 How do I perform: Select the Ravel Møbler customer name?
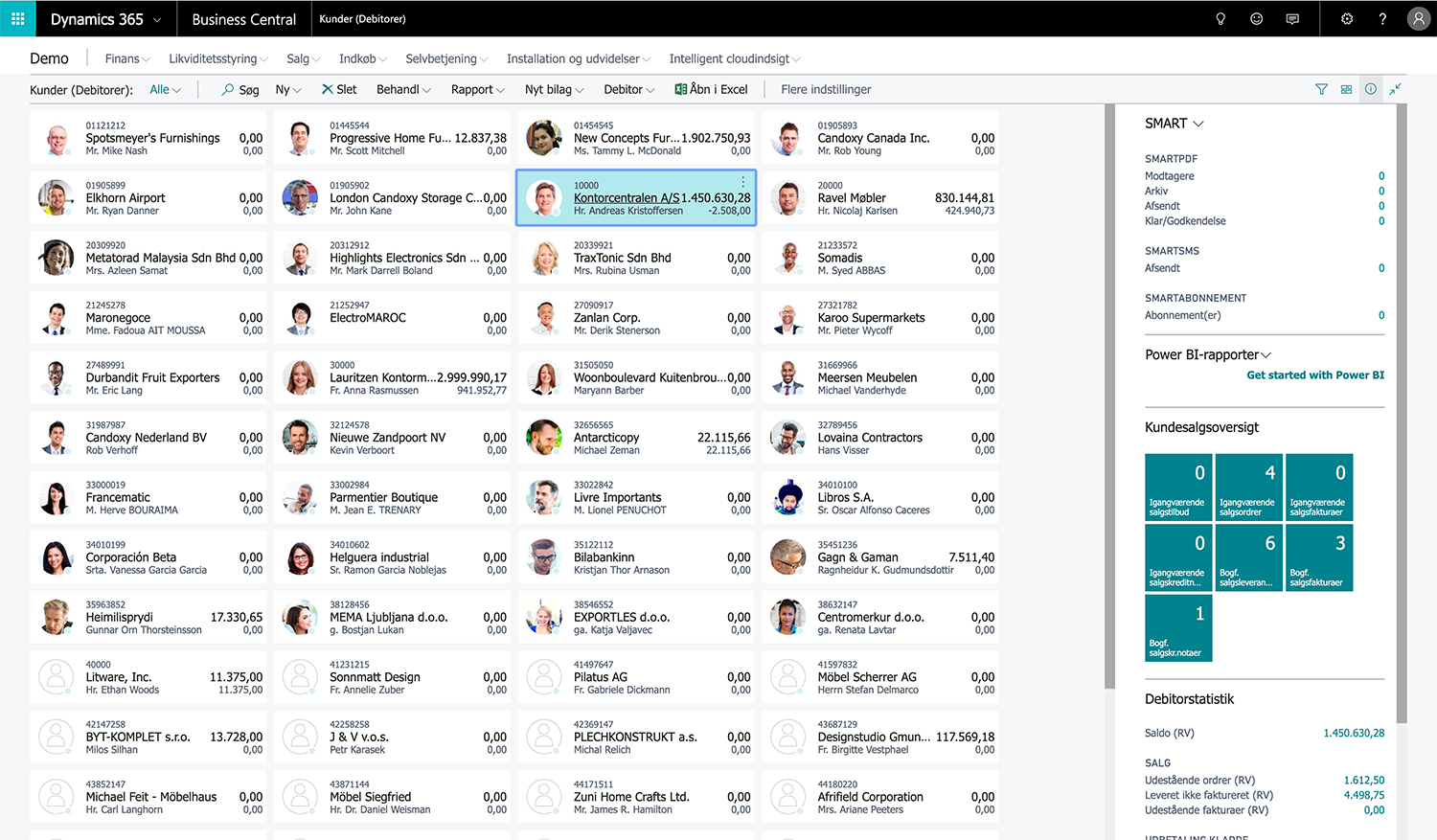pyautogui.click(x=852, y=198)
